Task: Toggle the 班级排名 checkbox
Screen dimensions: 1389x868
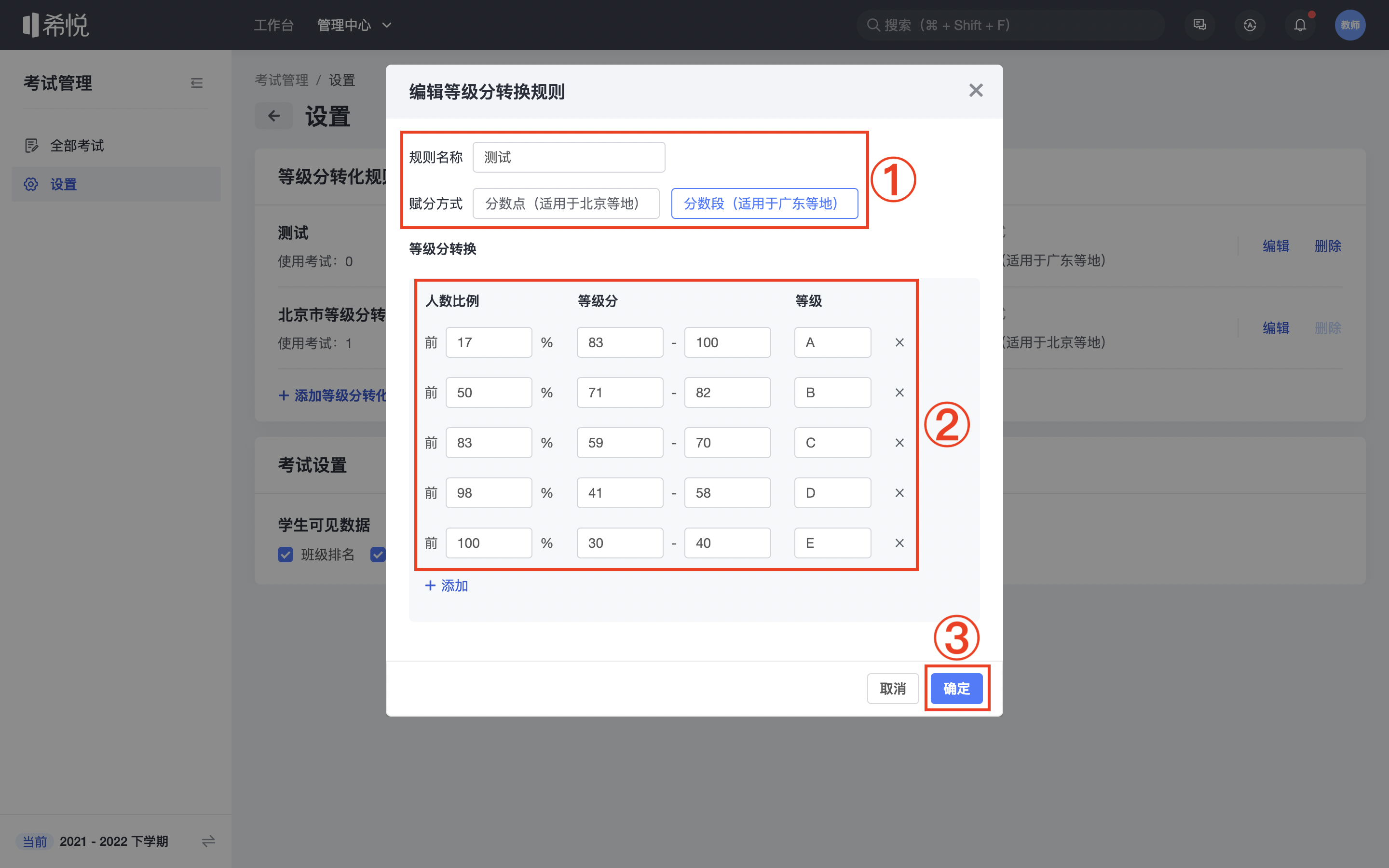Action: coord(285,555)
